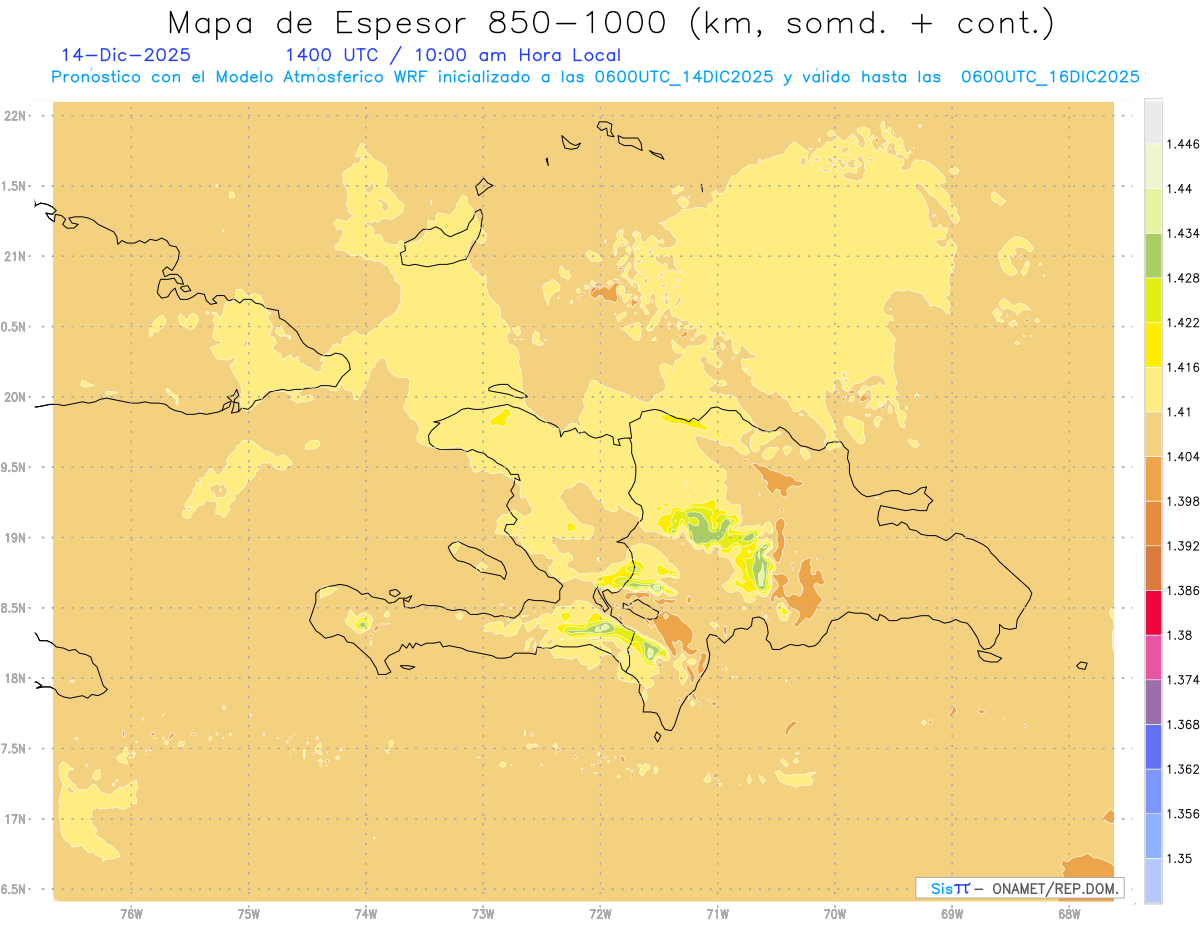The height and width of the screenshot is (927, 1200).
Task: Click the '8.5N' latitude label
Action: click(15, 609)
